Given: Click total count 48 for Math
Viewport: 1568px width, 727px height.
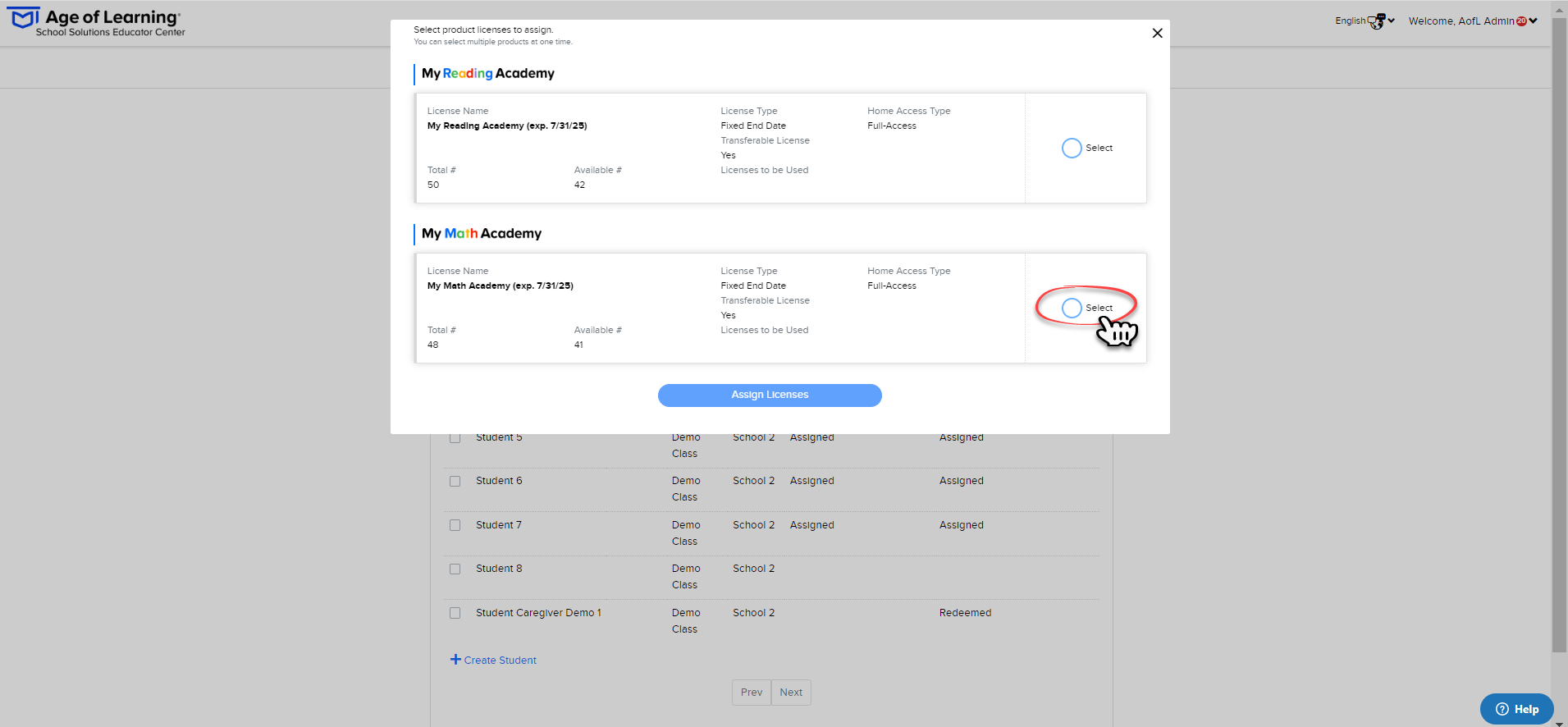Looking at the screenshot, I should 433,345.
